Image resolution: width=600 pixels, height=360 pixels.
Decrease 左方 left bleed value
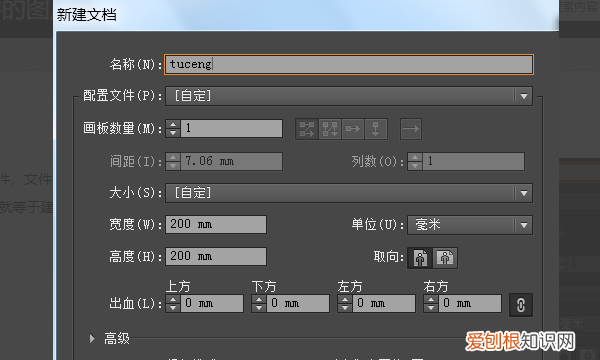point(345,308)
